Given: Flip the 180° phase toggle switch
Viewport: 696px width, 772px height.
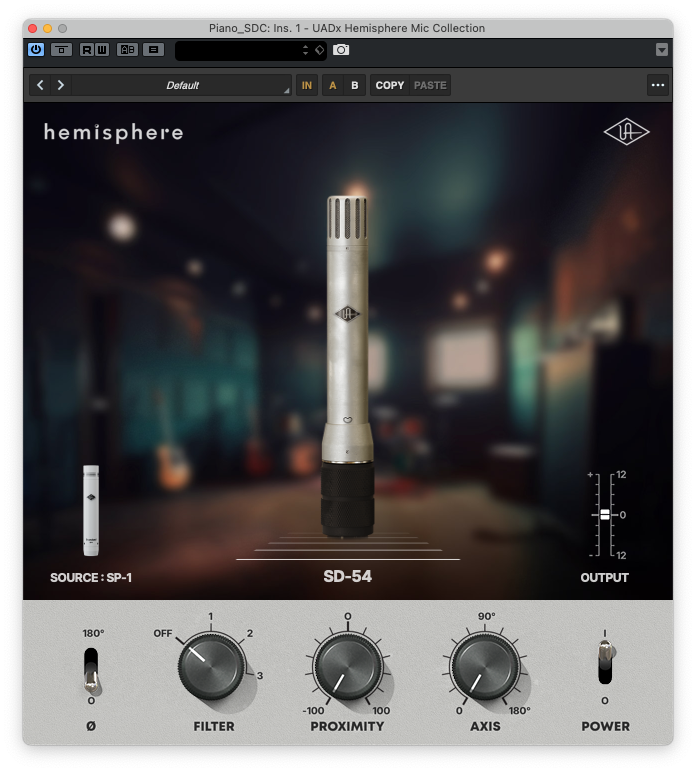Looking at the screenshot, I should (x=91, y=670).
